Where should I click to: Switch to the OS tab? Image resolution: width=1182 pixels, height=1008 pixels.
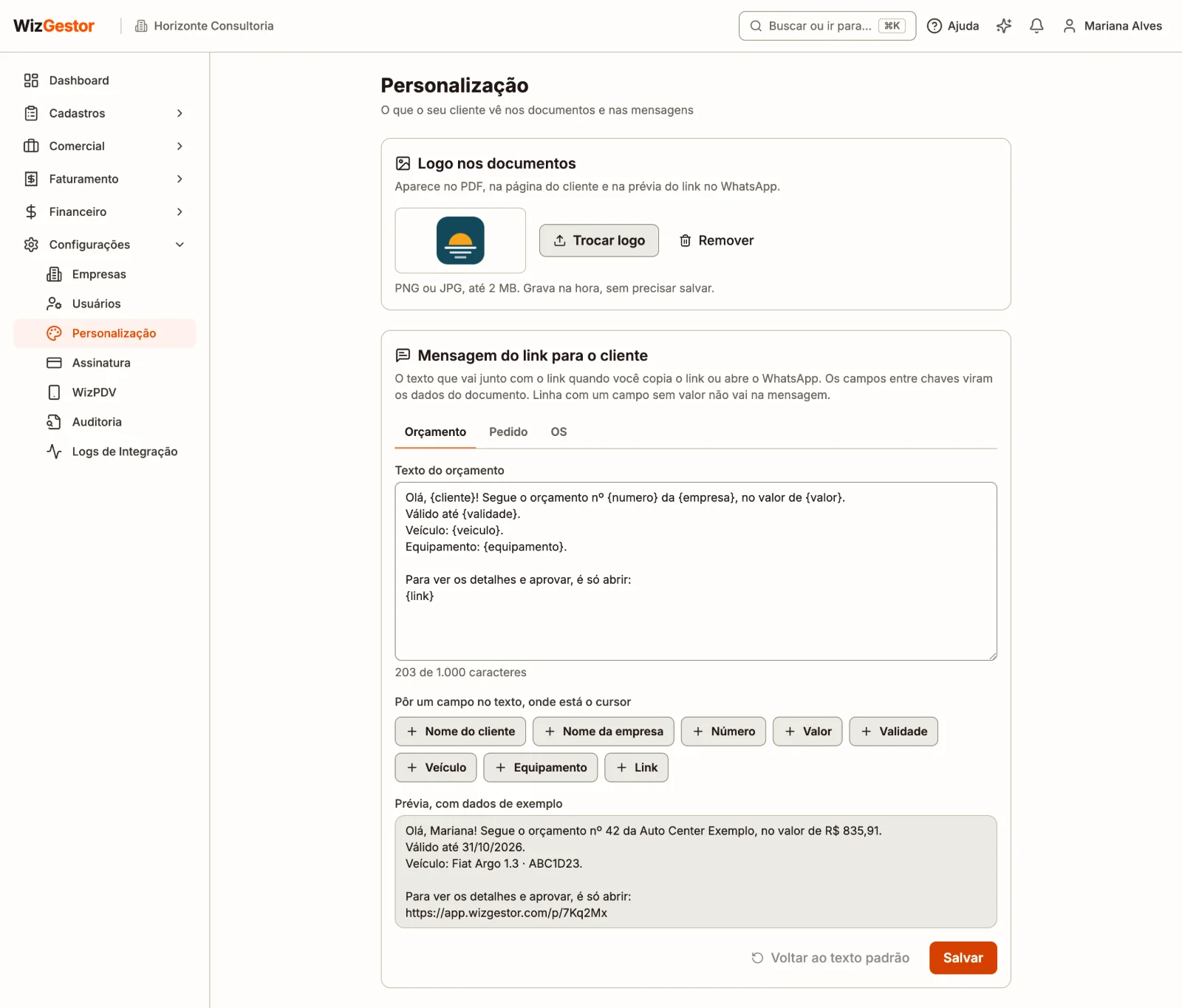tap(558, 432)
